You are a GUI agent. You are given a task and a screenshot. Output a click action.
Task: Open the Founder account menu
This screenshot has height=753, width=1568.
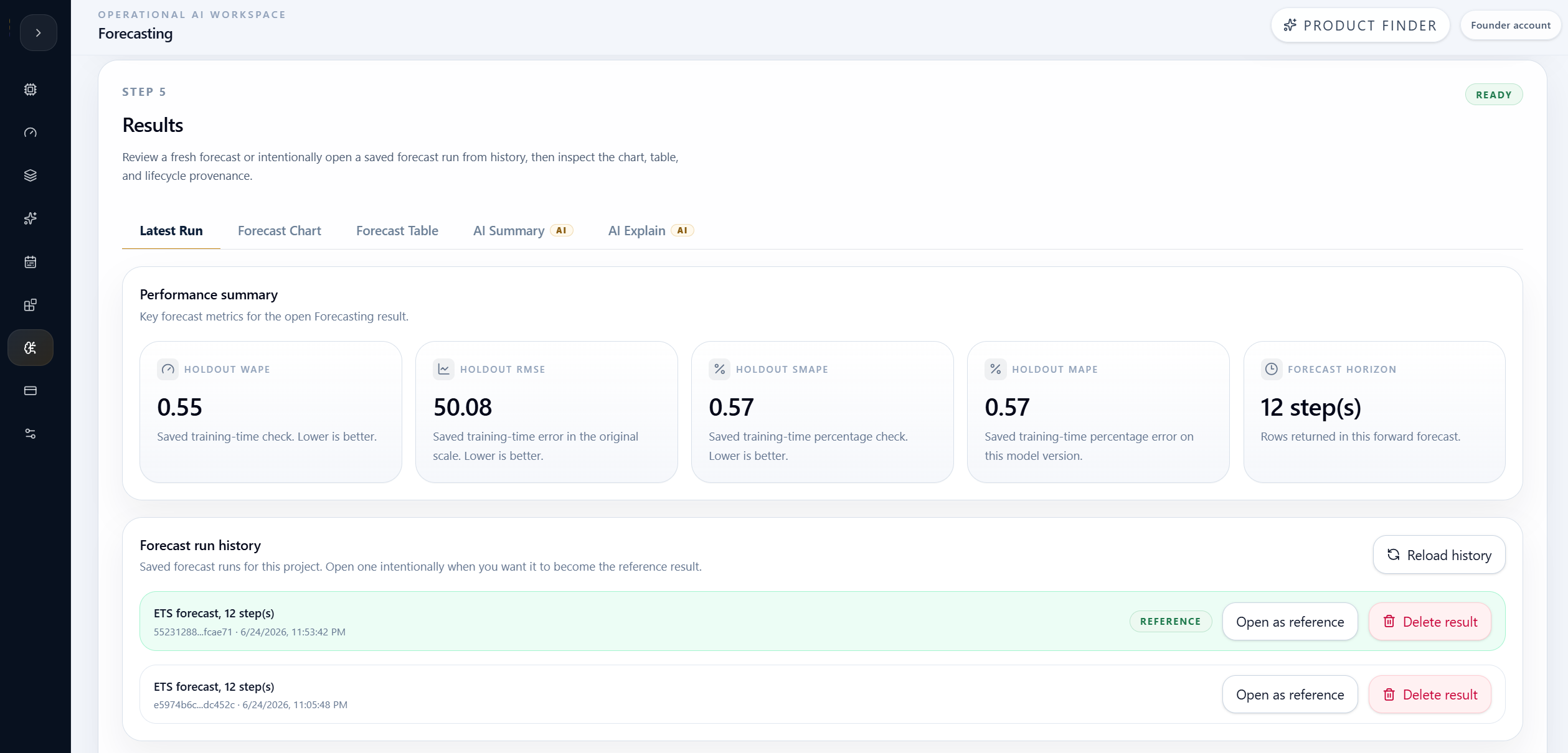pyautogui.click(x=1510, y=26)
